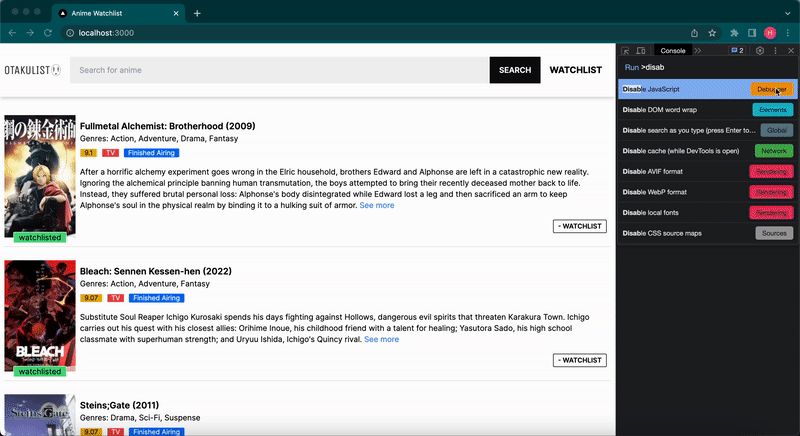800x436 pixels.
Task: Open Bleach poster thumbnail
Action: coord(40,316)
